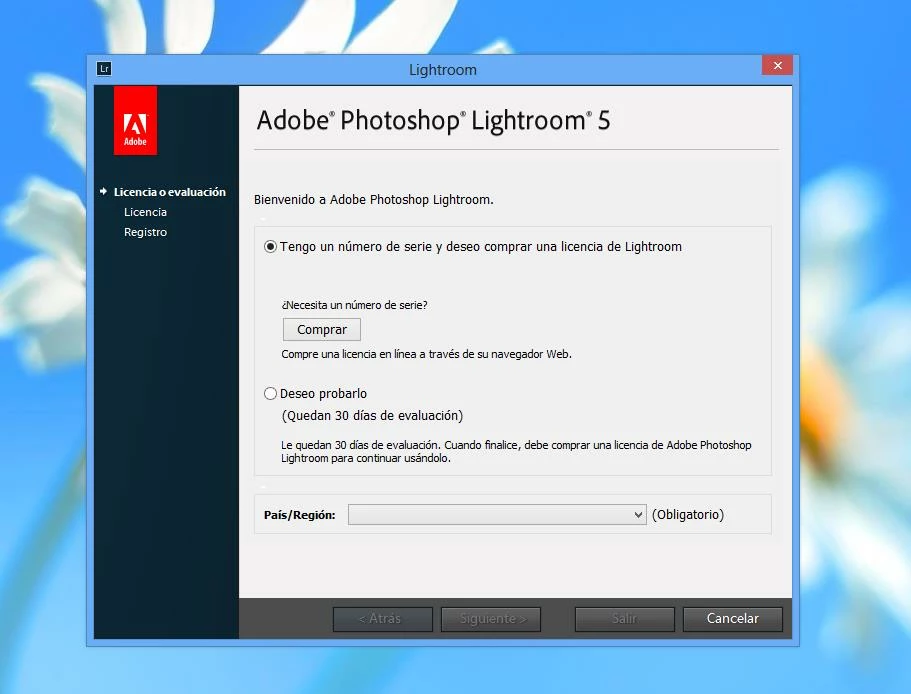Click the Lr icon in the title bar
This screenshot has height=694, width=911.
(x=104, y=69)
